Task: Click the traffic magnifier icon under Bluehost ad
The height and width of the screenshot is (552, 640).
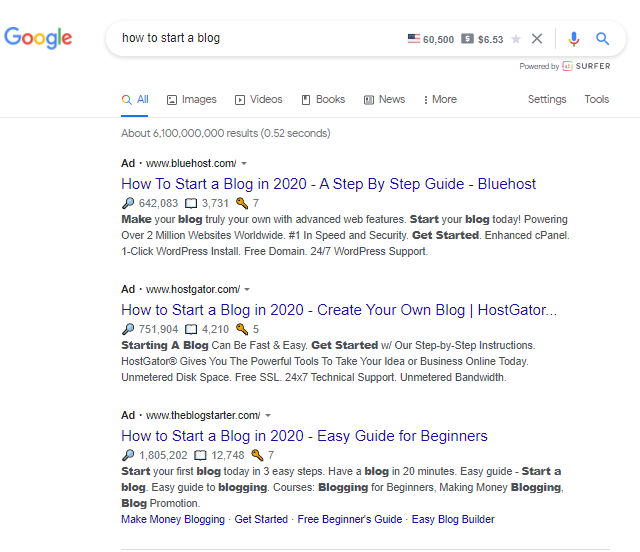Action: pyautogui.click(x=128, y=203)
